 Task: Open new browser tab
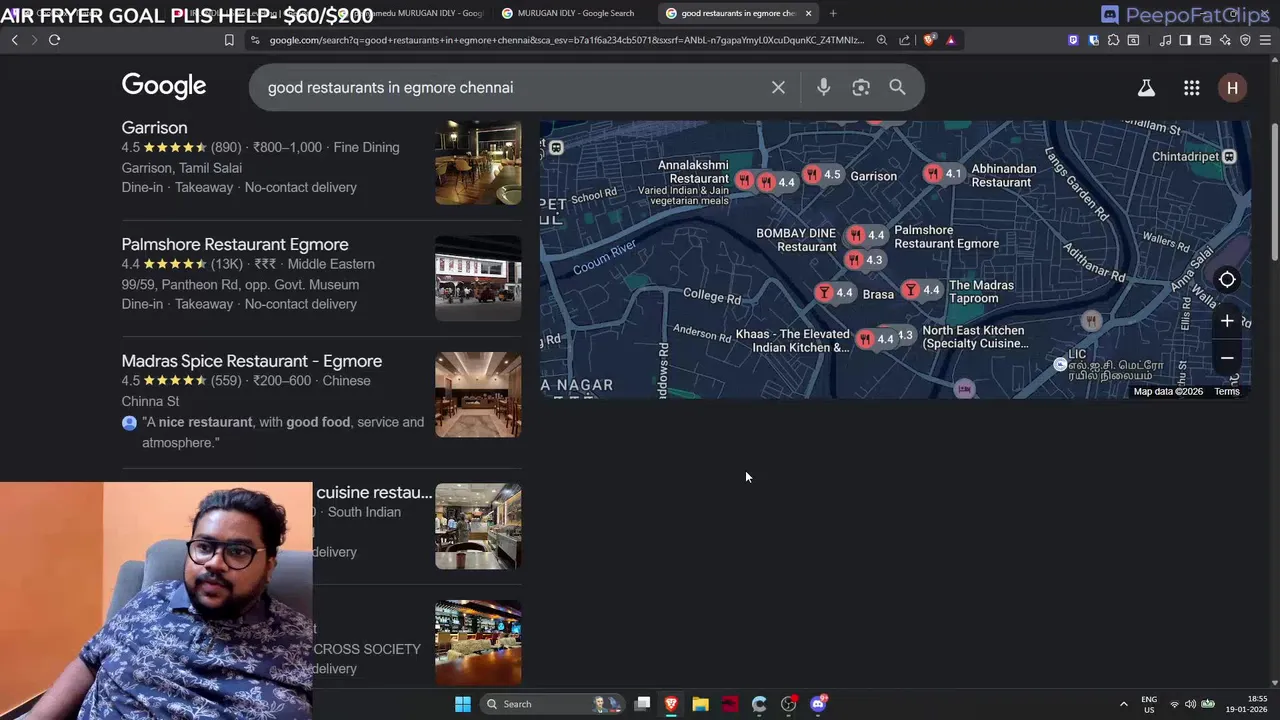(833, 13)
